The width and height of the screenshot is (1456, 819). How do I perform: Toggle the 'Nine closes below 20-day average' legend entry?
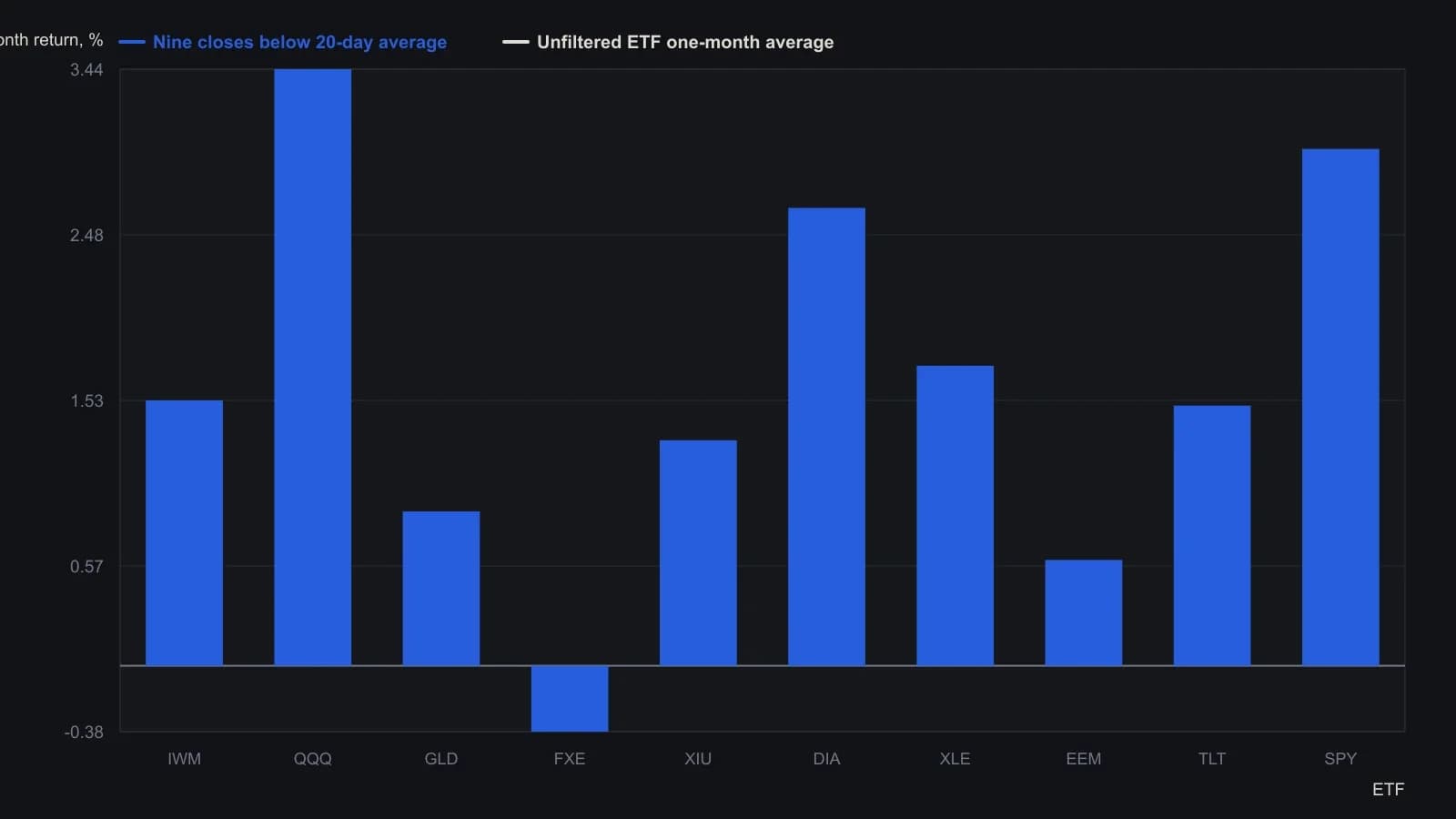point(283,42)
